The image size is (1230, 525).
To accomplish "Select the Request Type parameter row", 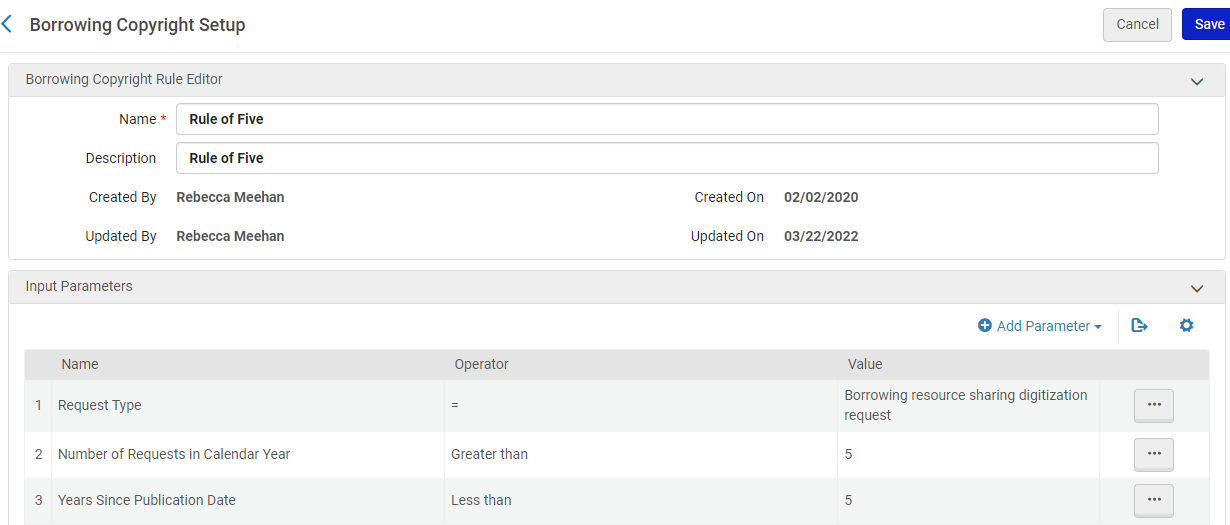I will pyautogui.click(x=100, y=406).
